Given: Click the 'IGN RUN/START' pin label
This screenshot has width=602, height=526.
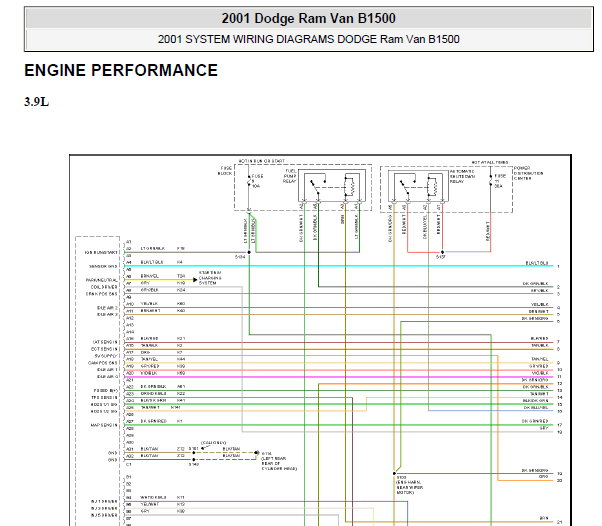Looking at the screenshot, I should coord(101,252).
